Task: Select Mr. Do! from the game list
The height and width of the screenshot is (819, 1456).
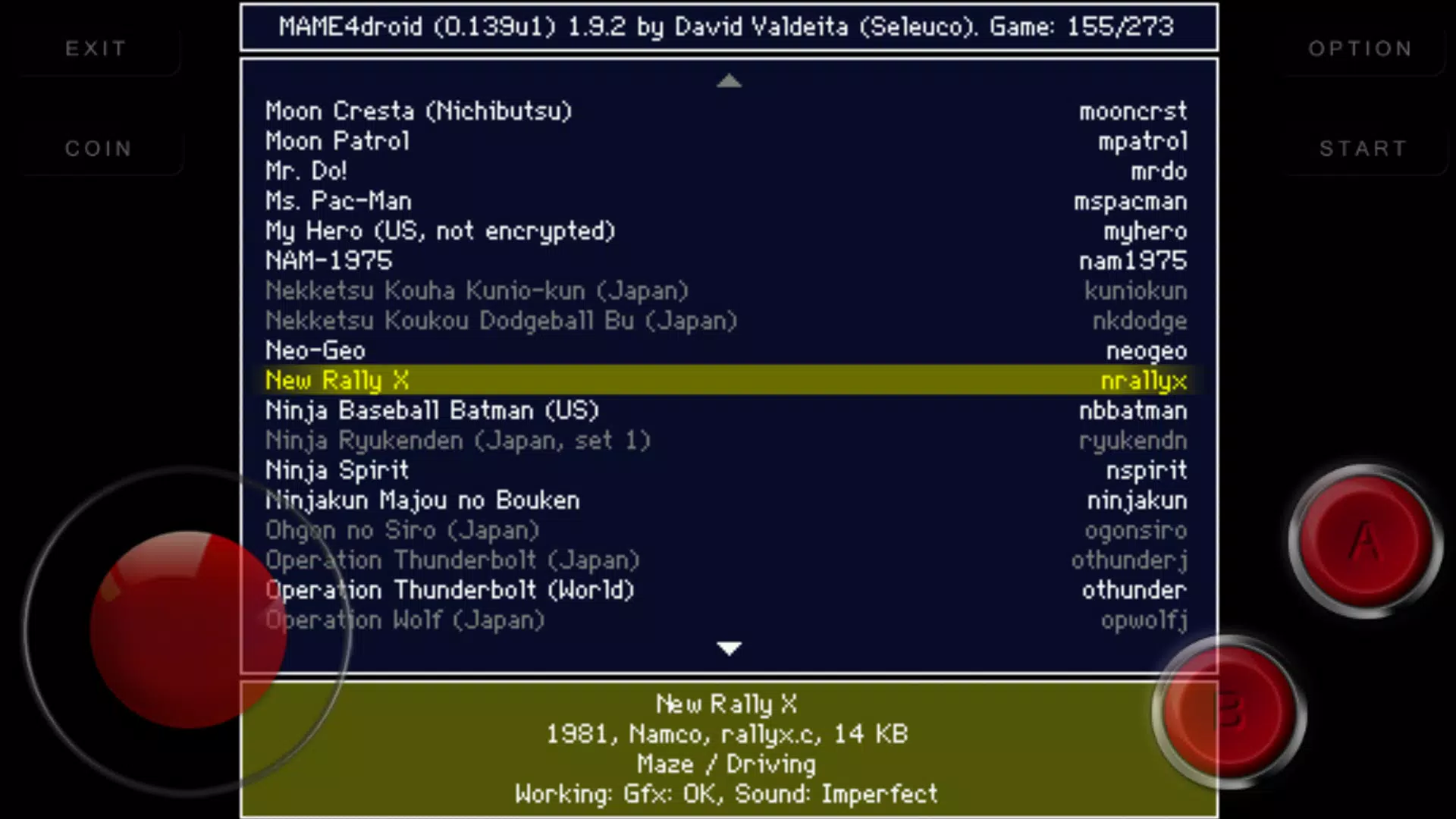Action: pos(306,171)
